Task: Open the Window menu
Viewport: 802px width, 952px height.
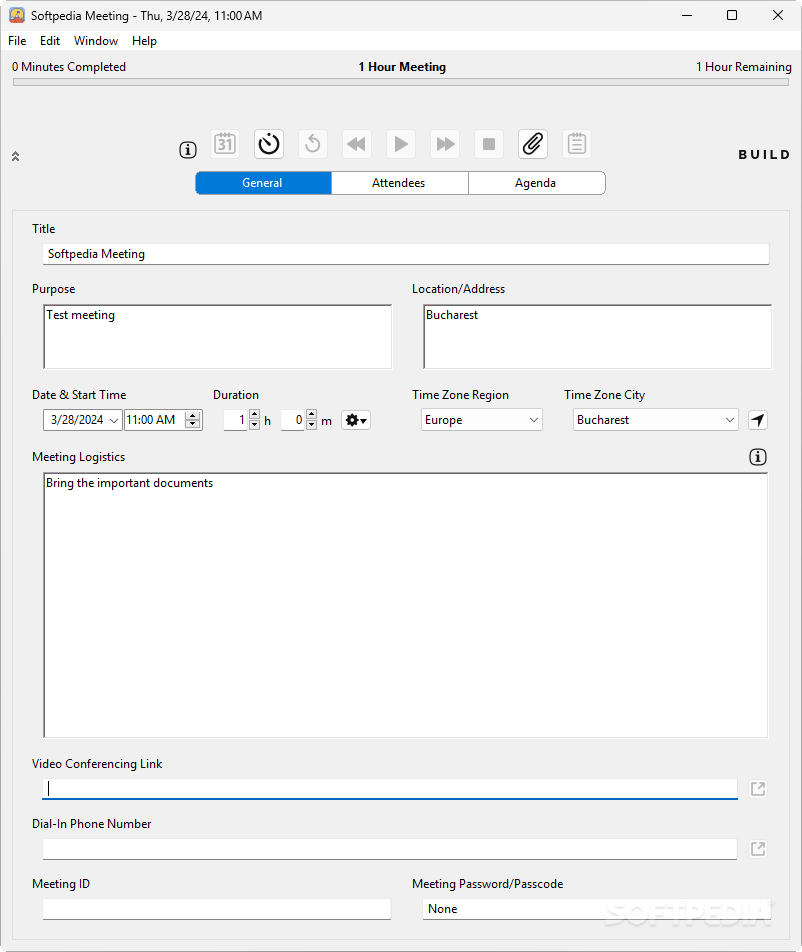Action: 96,41
